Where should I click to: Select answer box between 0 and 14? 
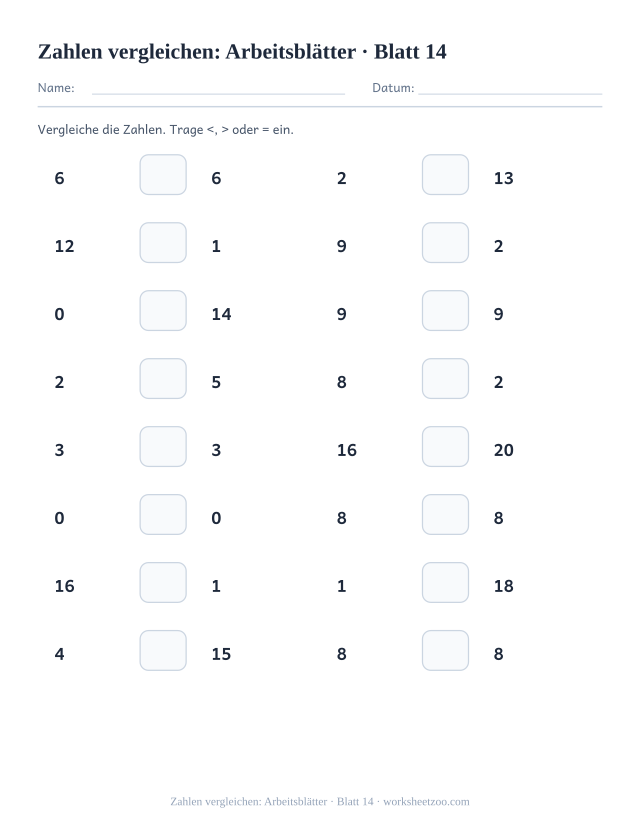163,310
